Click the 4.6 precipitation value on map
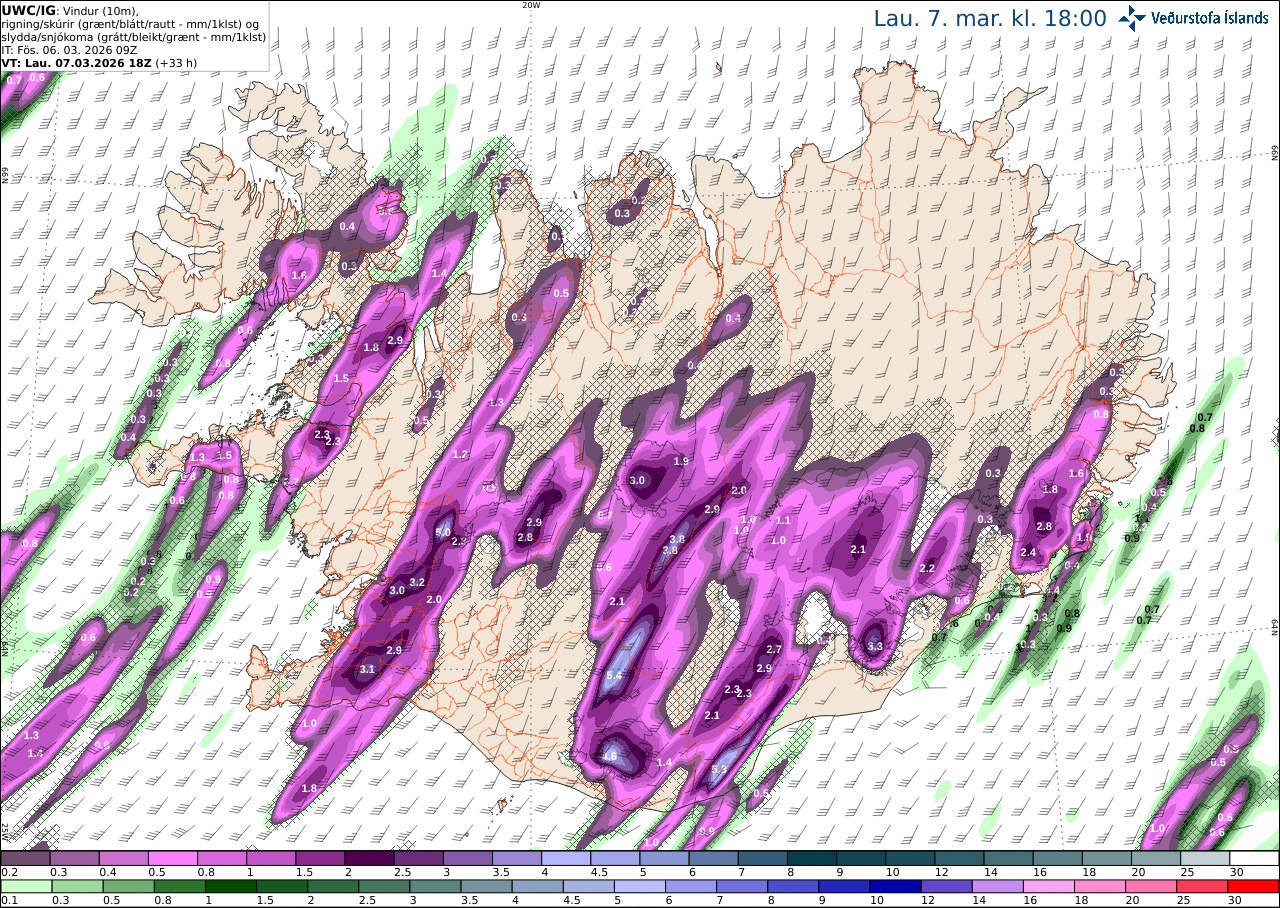 (x=610, y=757)
